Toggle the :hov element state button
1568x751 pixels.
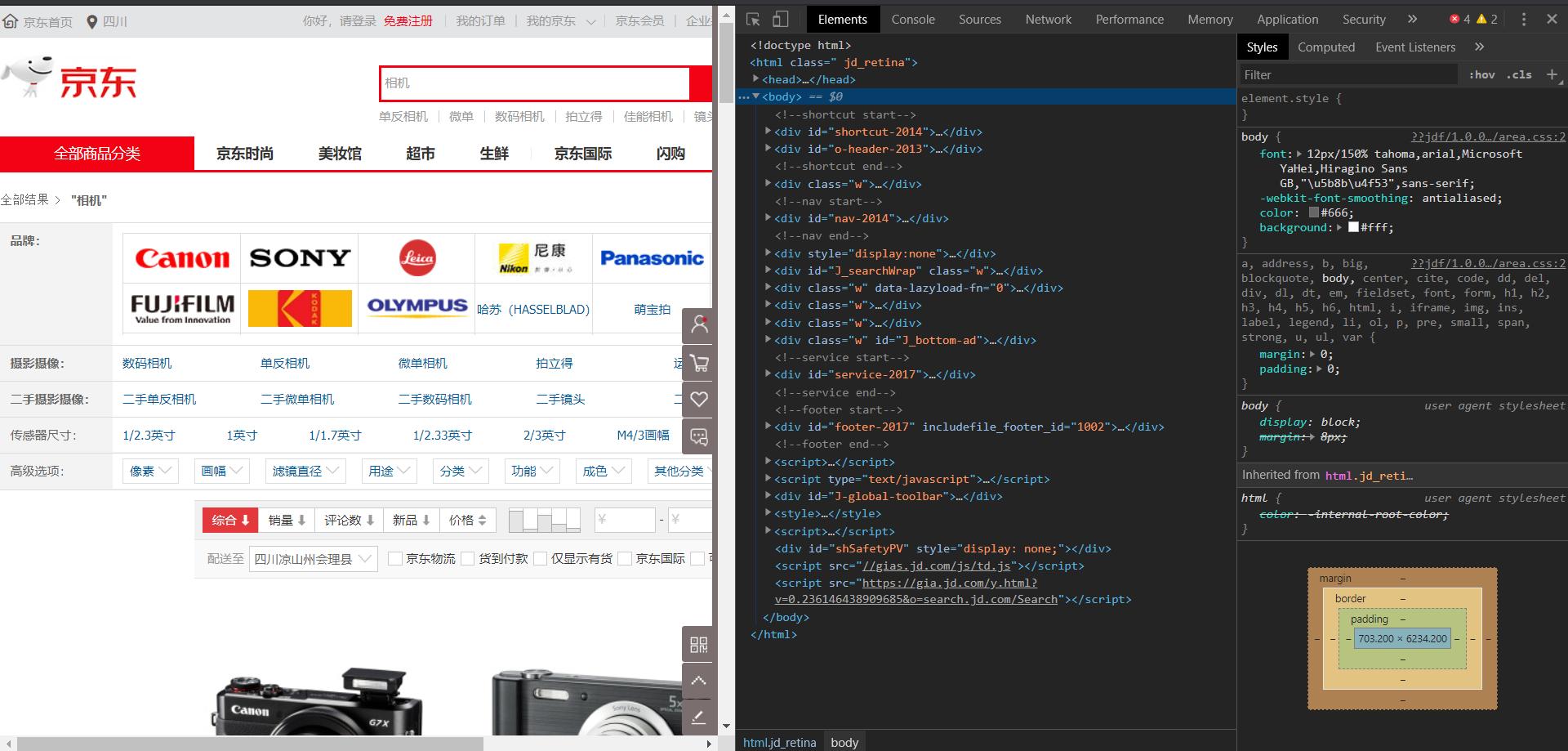tap(1481, 74)
